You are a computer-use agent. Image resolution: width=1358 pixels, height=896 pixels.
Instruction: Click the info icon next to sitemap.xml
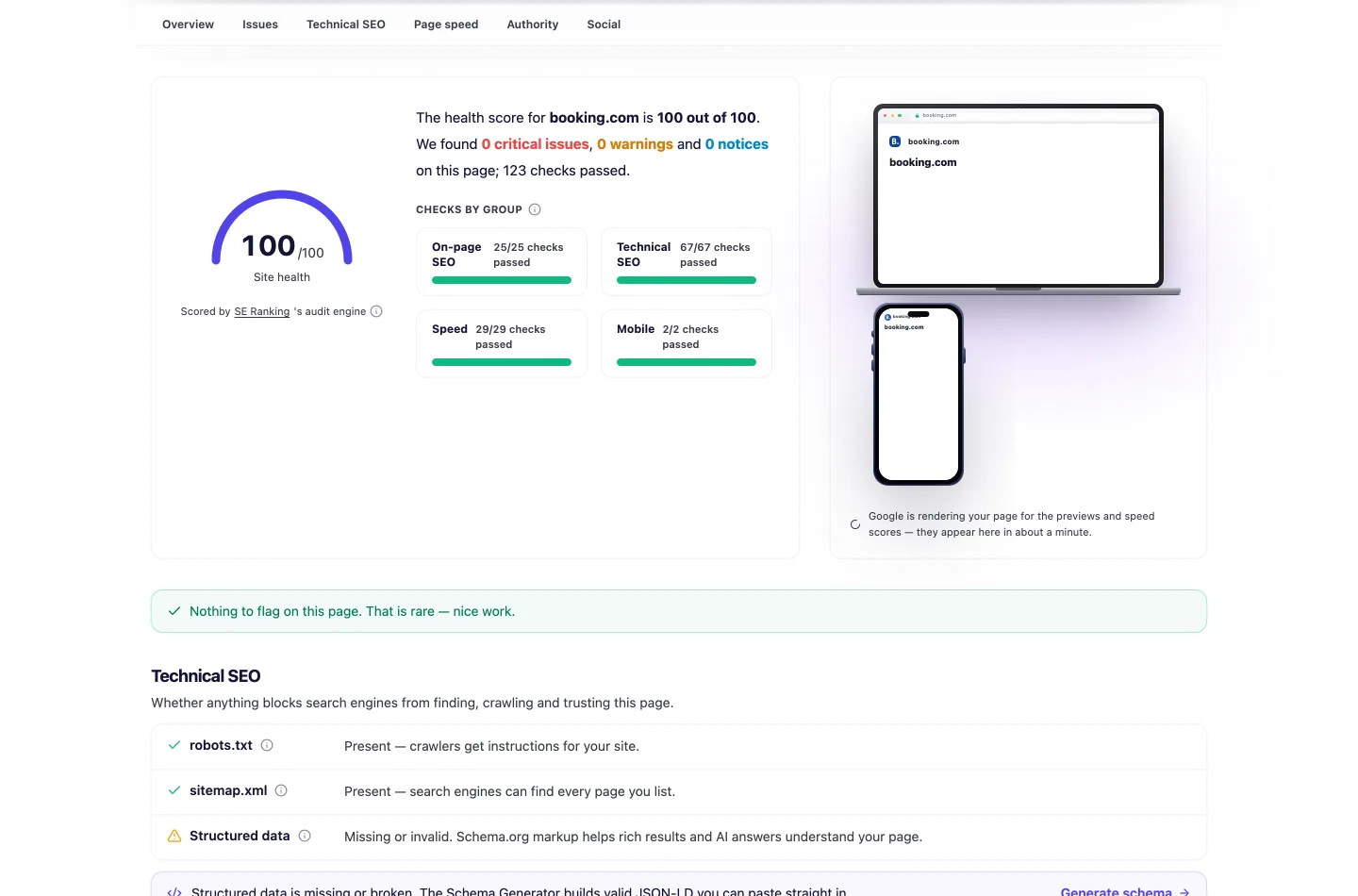tap(281, 790)
